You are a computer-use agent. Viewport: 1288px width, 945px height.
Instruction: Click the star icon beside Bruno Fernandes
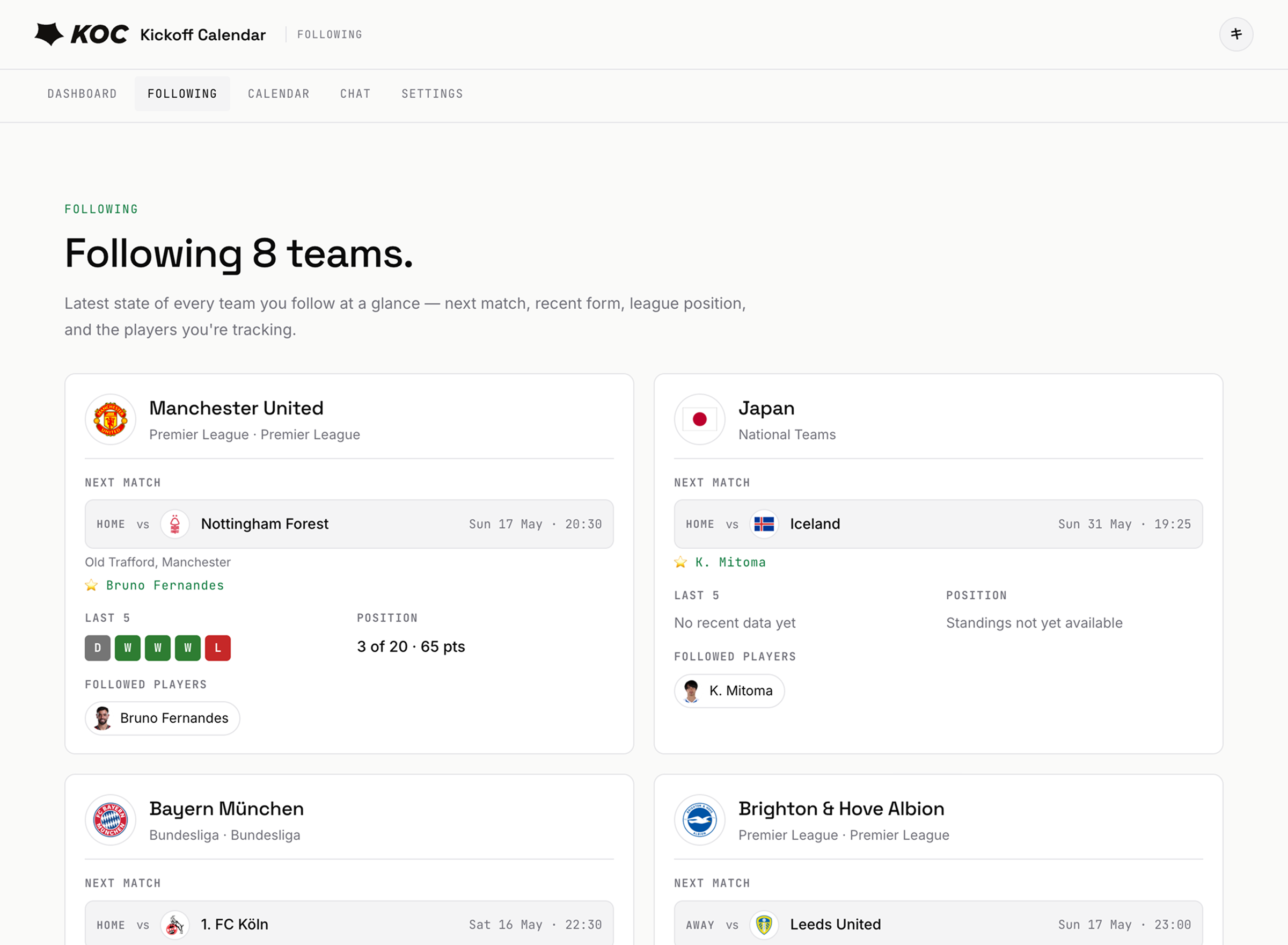pyautogui.click(x=91, y=585)
